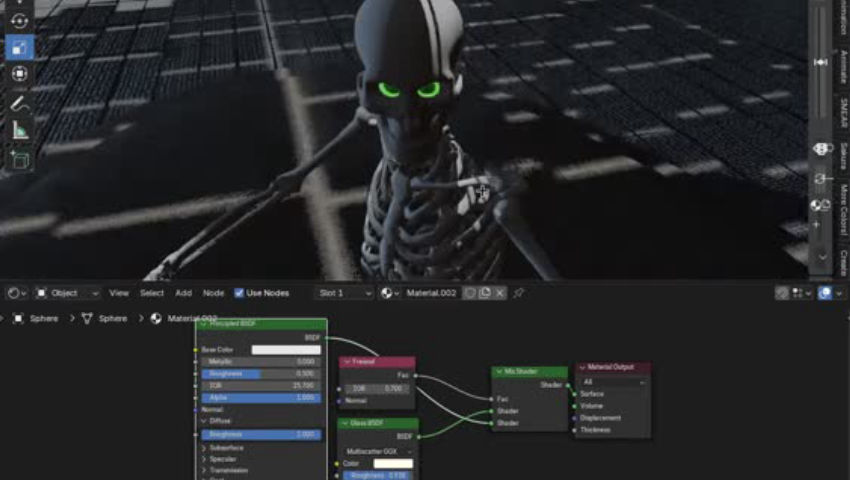850x480 pixels.
Task: Click the Base Color swatch on Principled BSDF
Action: click(285, 350)
